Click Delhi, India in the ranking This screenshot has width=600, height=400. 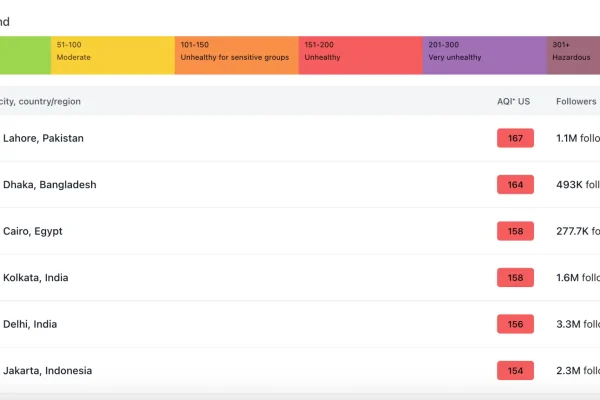[x=30, y=324]
